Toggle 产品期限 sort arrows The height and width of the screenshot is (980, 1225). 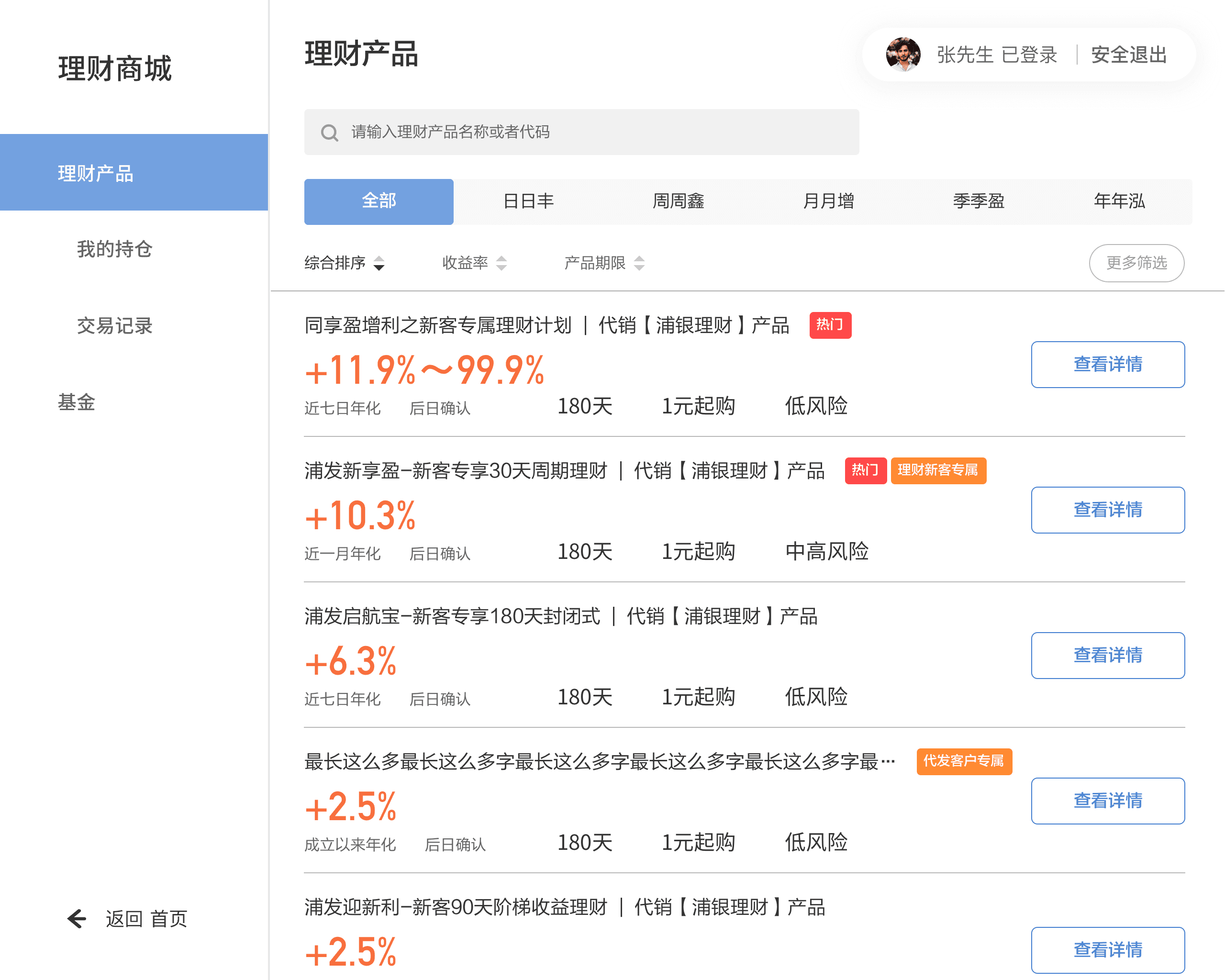(x=639, y=263)
